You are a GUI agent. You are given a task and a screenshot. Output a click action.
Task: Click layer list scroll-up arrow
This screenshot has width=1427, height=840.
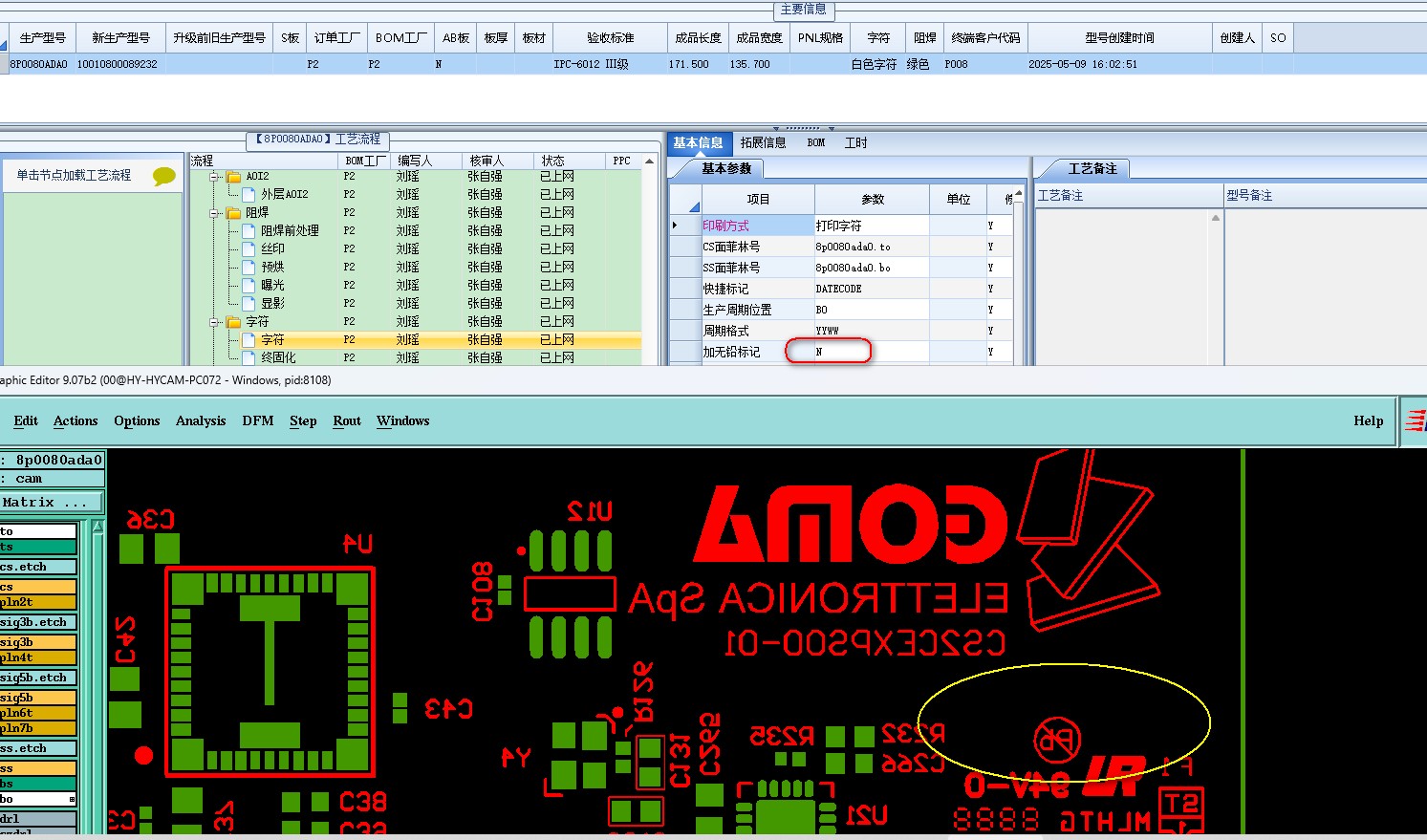[97, 528]
